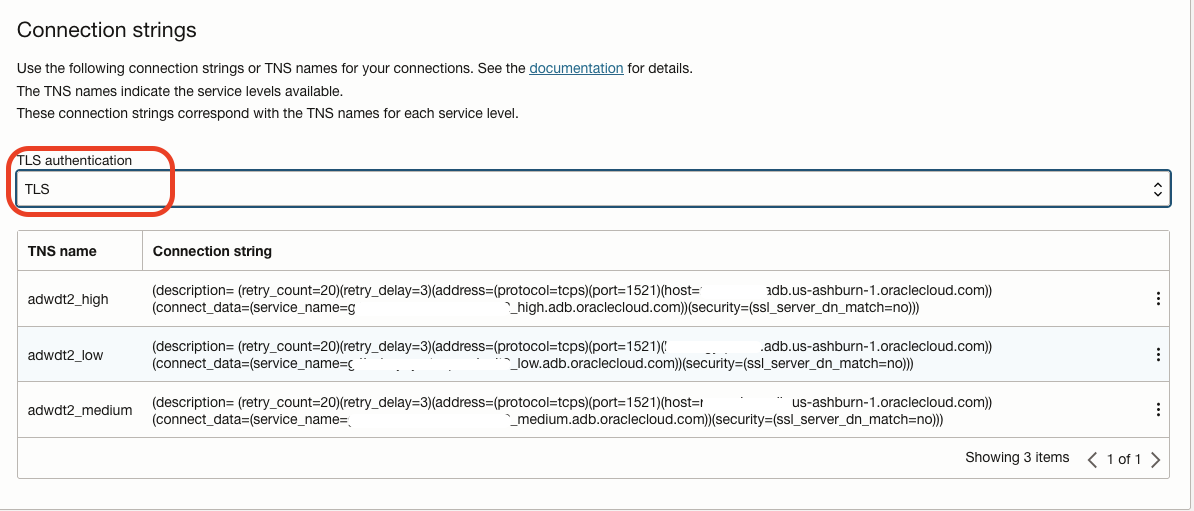Image resolution: width=1194 pixels, height=511 pixels.
Task: Click the adwdt2_low connection string text
Action: [571, 355]
